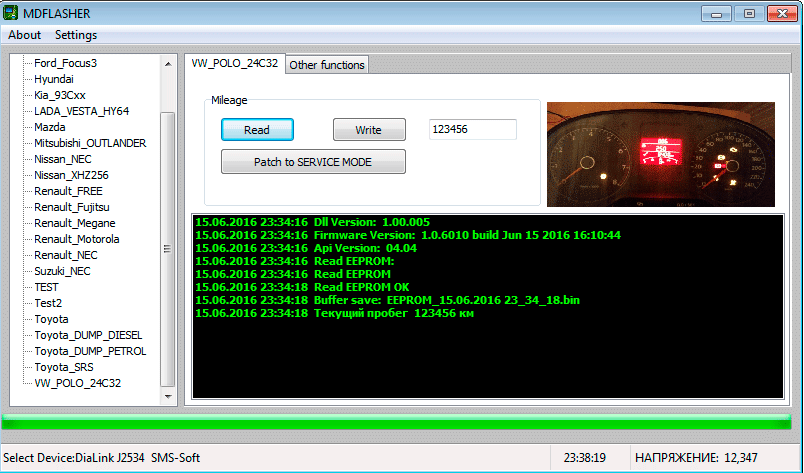Open the About menu

coord(25,35)
